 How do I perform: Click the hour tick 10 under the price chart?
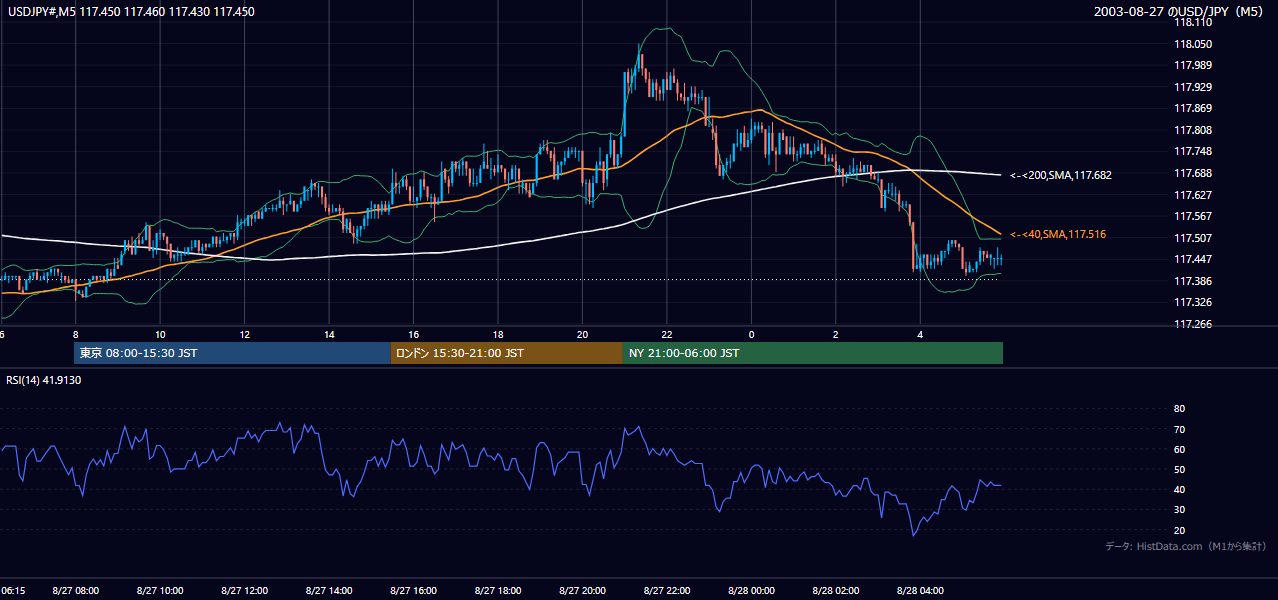(160, 334)
